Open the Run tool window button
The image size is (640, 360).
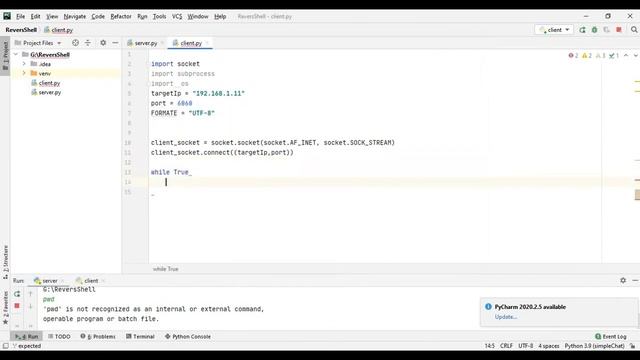pyautogui.click(x=26, y=336)
